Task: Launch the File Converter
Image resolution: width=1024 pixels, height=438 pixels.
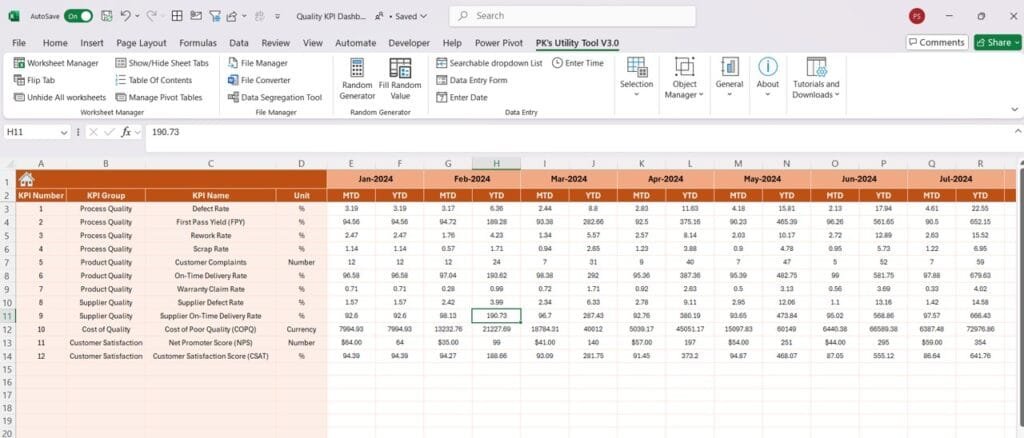Action: 259,80
